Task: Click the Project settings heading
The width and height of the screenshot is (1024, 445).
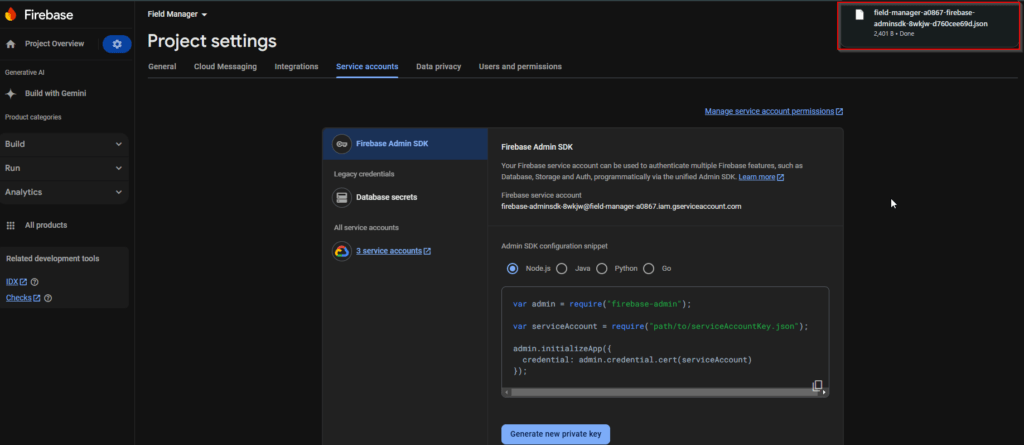Action: [212, 41]
